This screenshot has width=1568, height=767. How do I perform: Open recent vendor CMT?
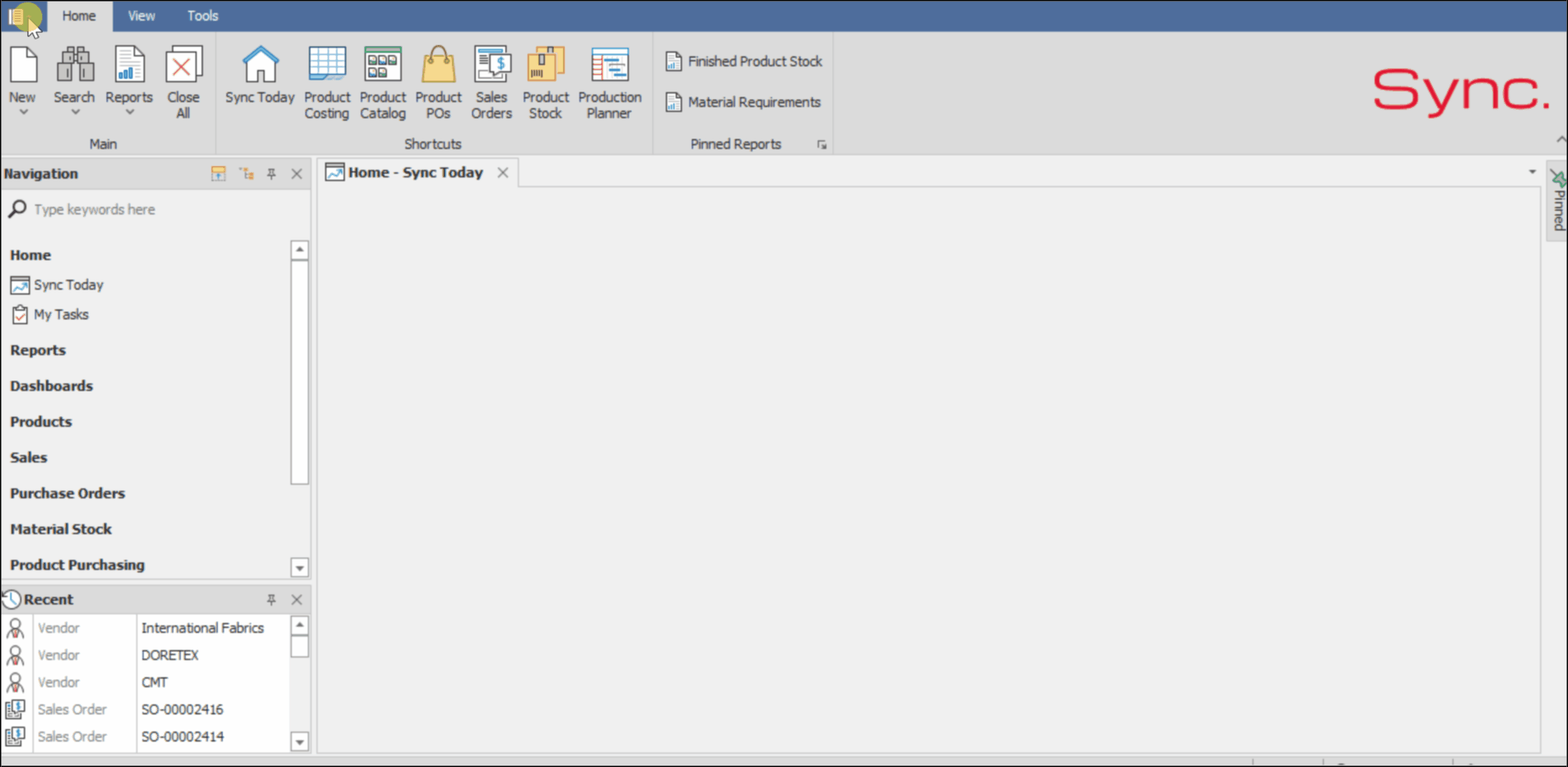155,682
